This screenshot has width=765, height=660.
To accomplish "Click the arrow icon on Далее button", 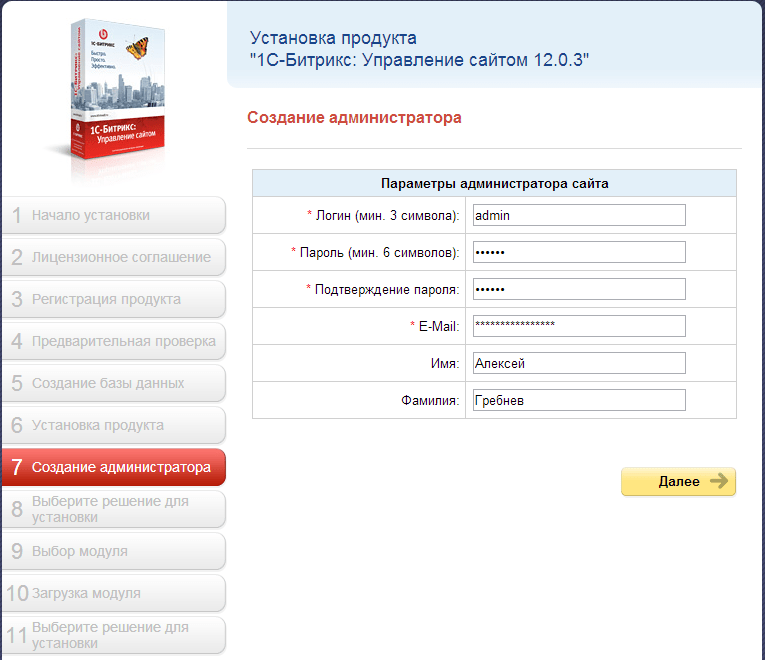I will point(719,481).
